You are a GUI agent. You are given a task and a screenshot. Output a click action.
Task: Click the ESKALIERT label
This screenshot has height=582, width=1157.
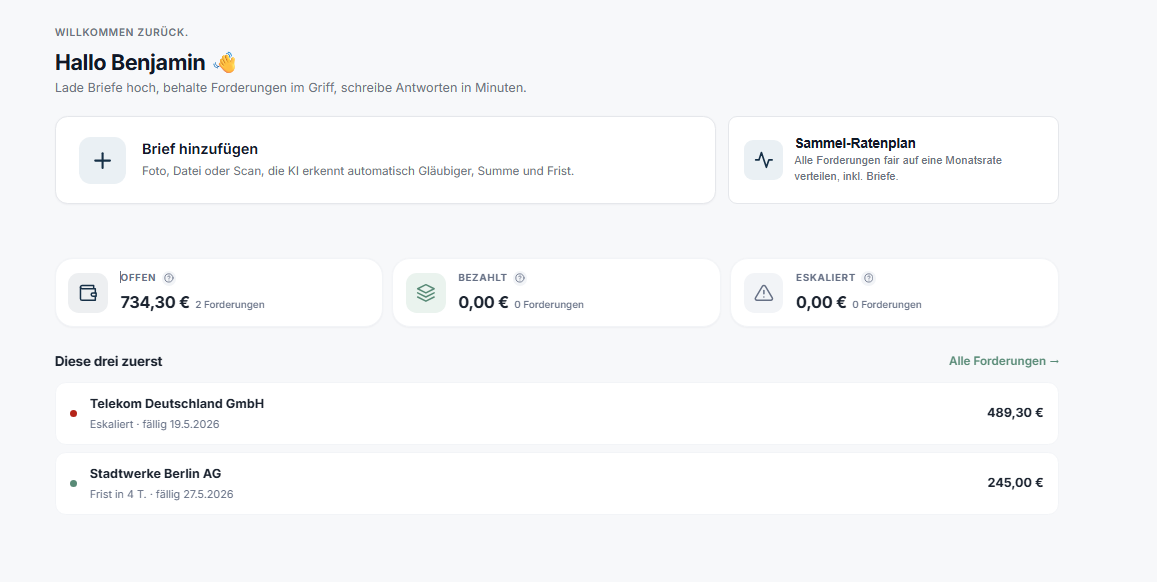pos(826,278)
